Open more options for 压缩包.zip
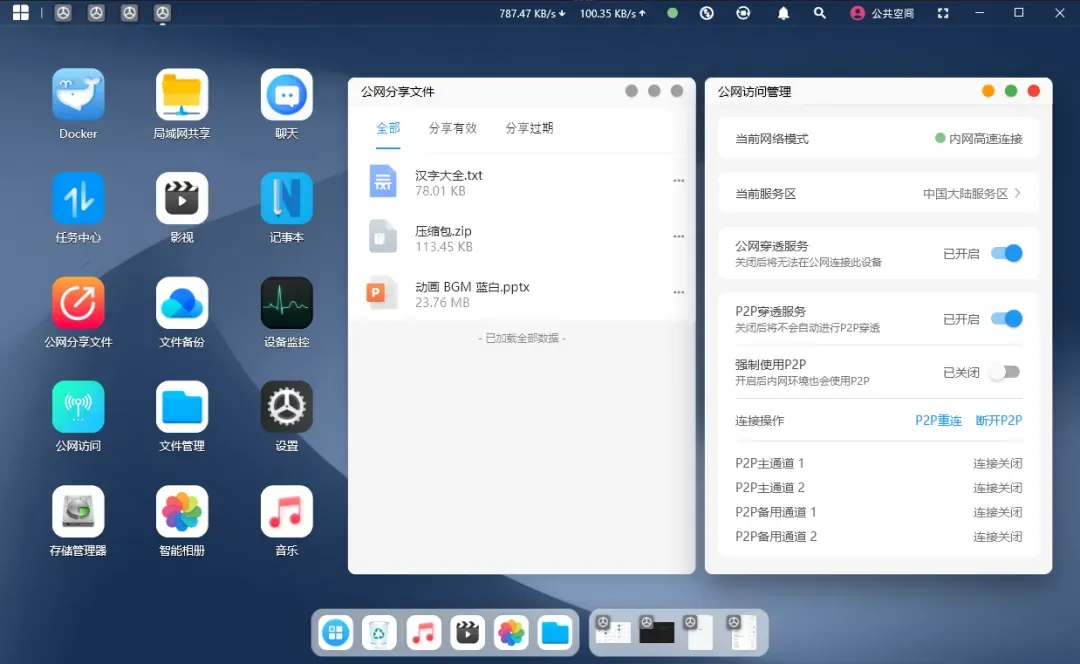1080x664 pixels. [678, 237]
